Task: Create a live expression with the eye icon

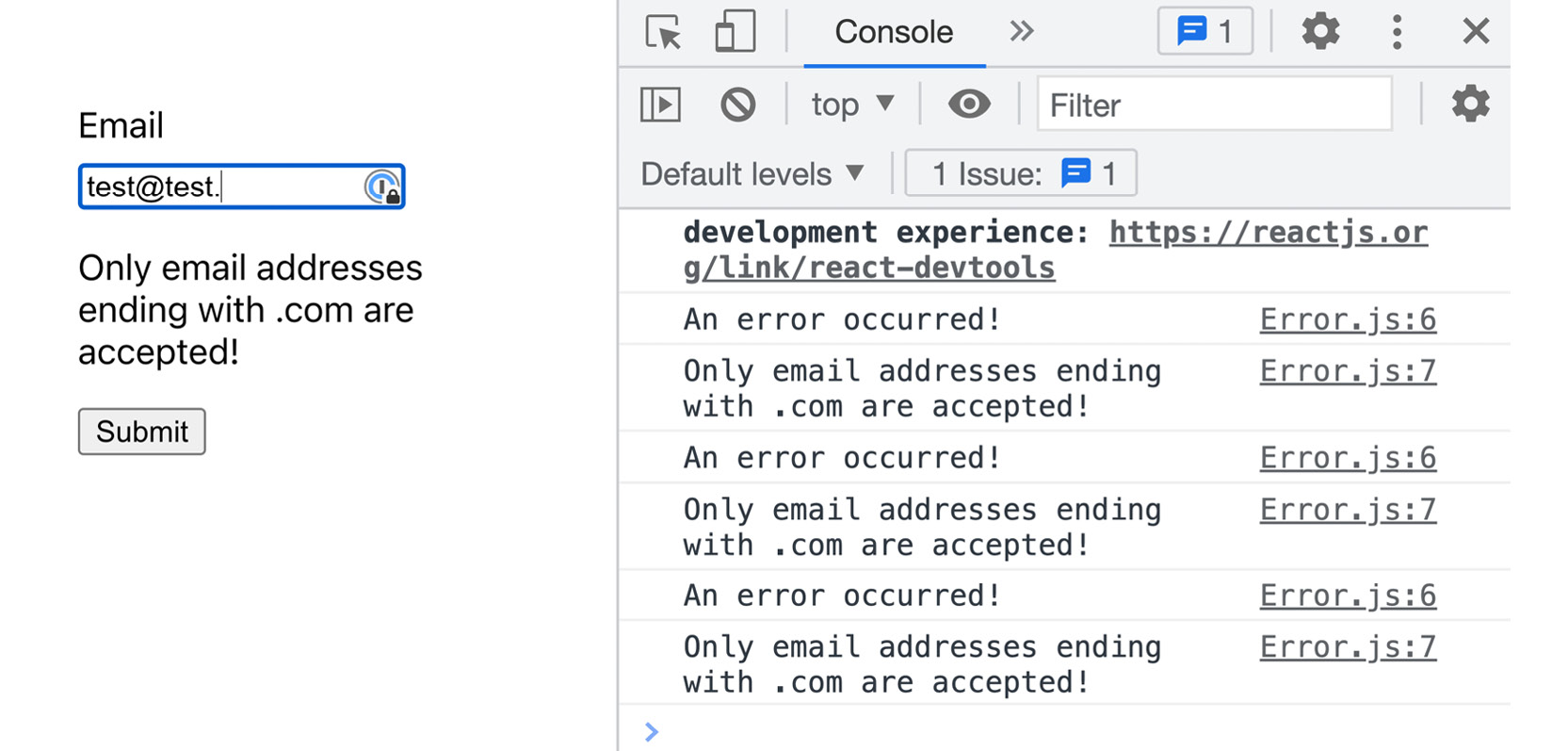Action: point(969,105)
